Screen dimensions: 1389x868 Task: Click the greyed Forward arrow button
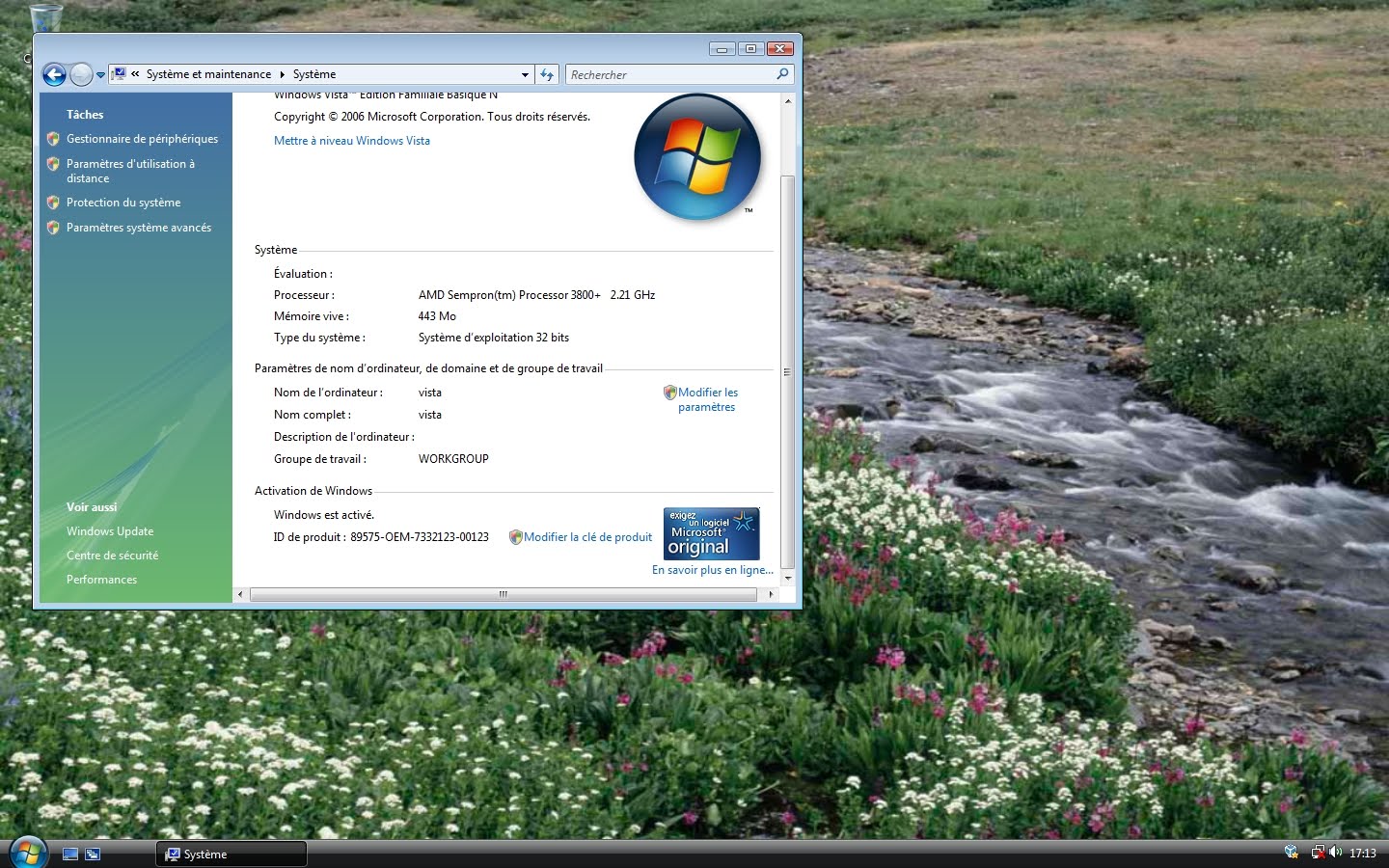pyautogui.click(x=81, y=74)
